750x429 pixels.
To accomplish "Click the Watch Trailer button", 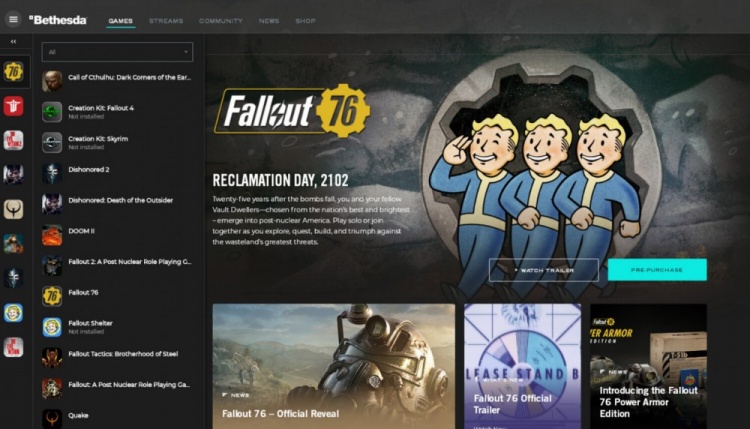I will tap(543, 270).
